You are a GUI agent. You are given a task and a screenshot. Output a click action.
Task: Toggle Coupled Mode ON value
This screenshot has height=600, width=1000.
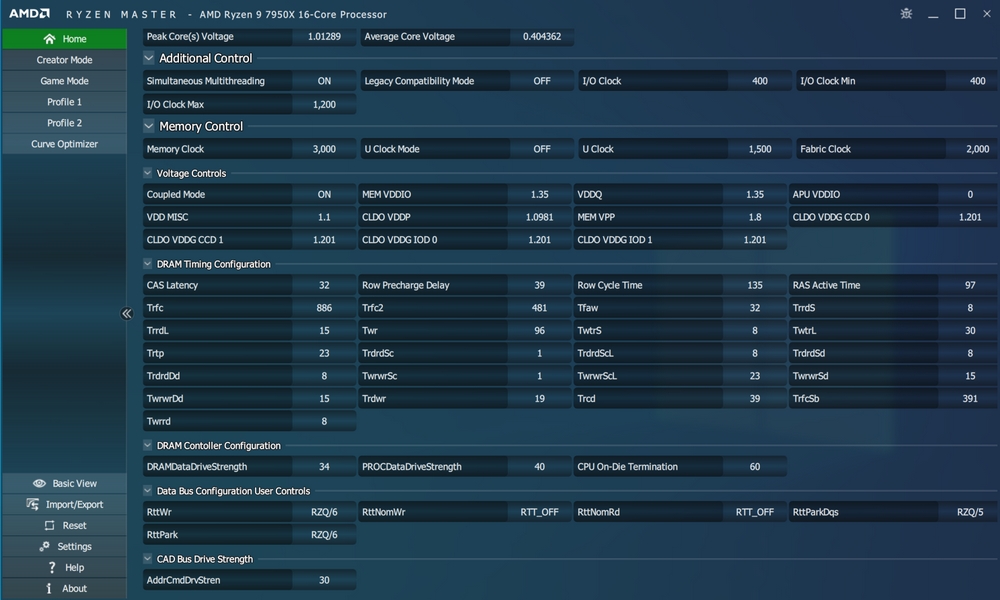click(324, 194)
